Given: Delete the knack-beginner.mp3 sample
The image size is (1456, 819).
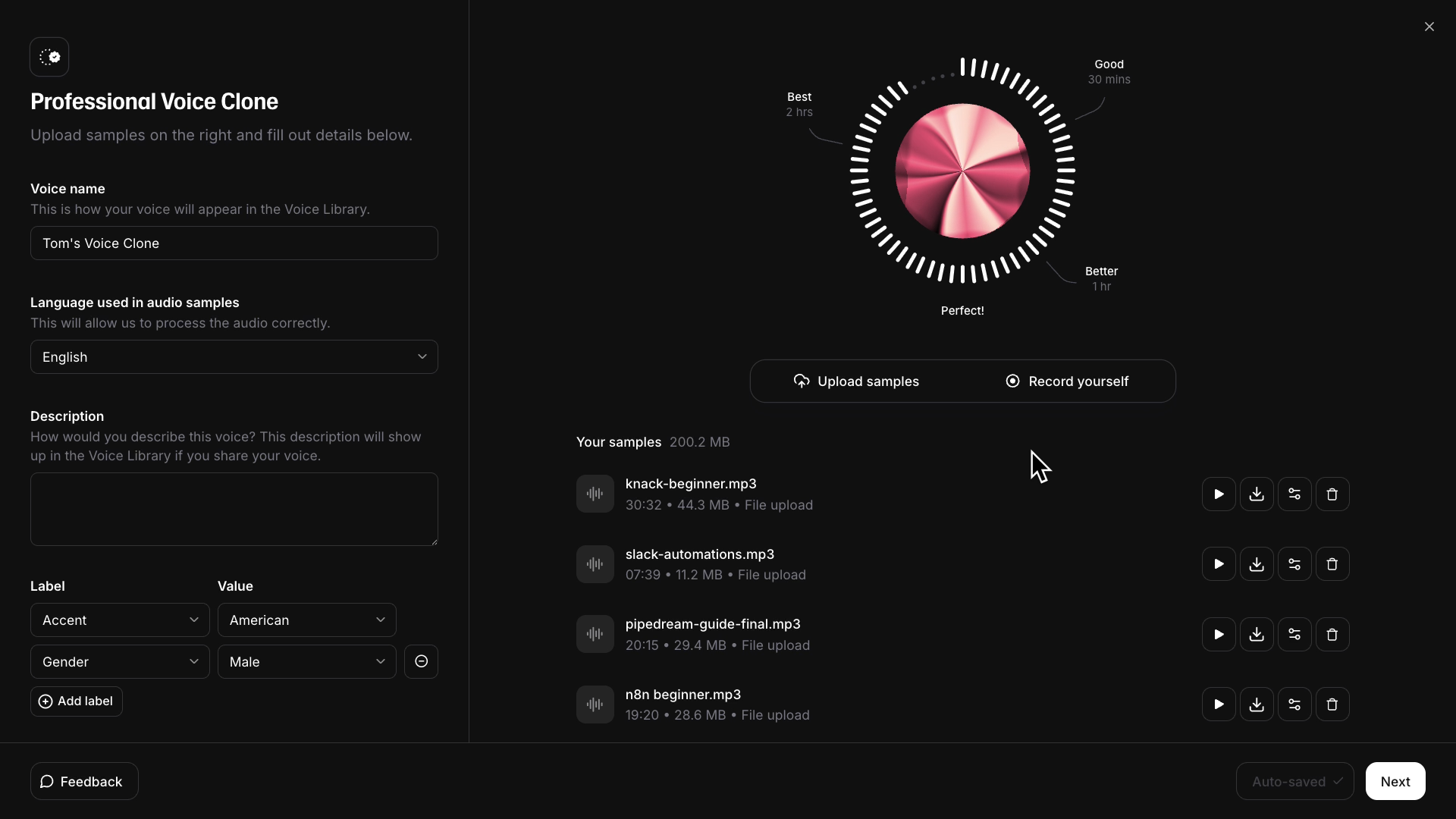Looking at the screenshot, I should click(1332, 494).
